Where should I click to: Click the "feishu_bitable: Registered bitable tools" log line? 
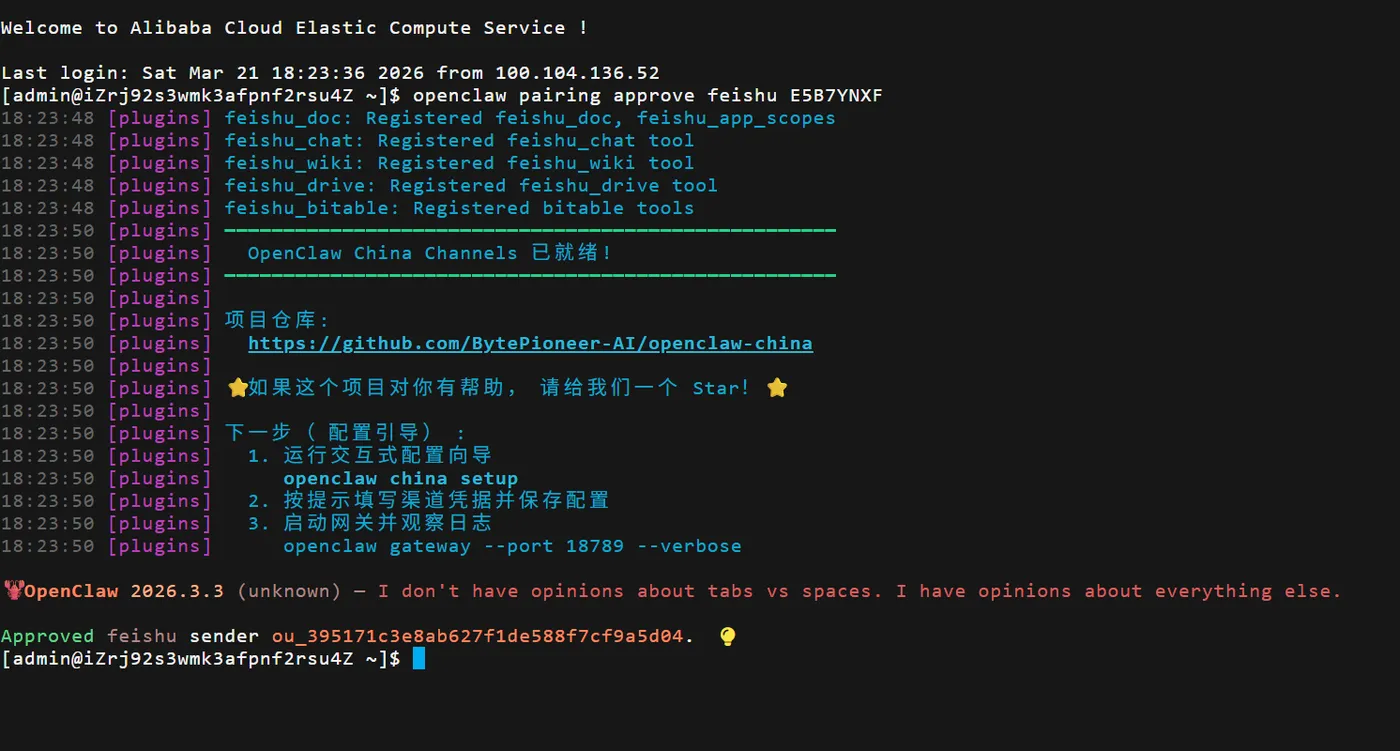[x=459, y=208]
